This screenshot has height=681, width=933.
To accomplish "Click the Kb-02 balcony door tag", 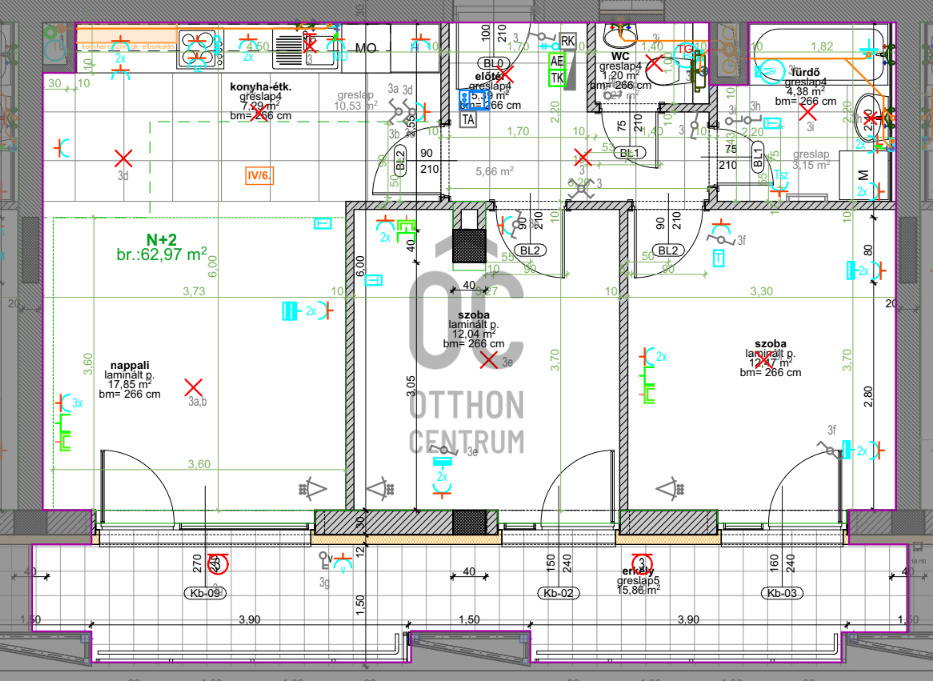I will [558, 594].
